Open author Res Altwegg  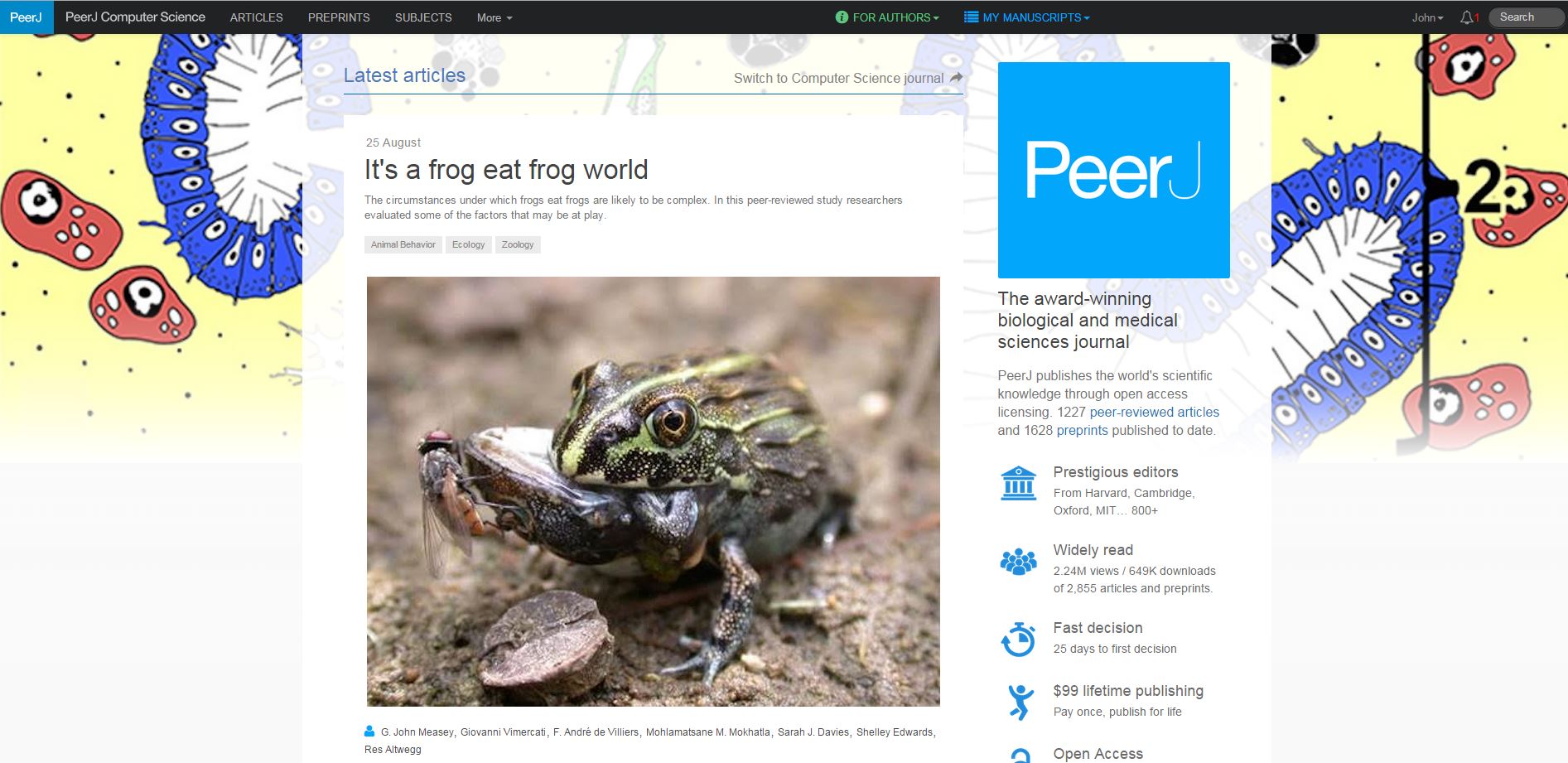[x=393, y=750]
